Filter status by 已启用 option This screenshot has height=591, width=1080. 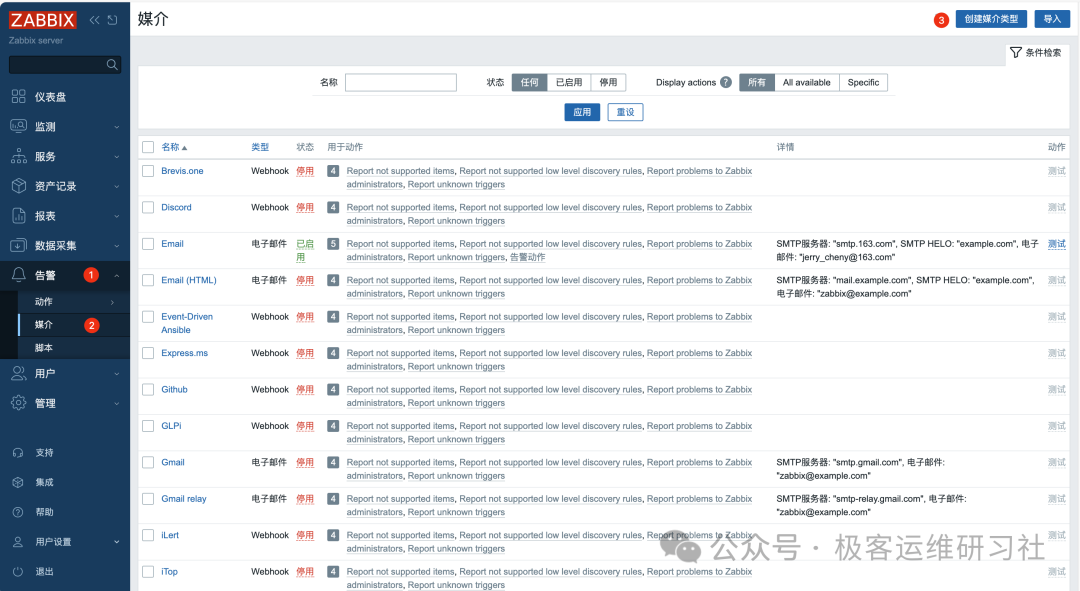coord(568,83)
